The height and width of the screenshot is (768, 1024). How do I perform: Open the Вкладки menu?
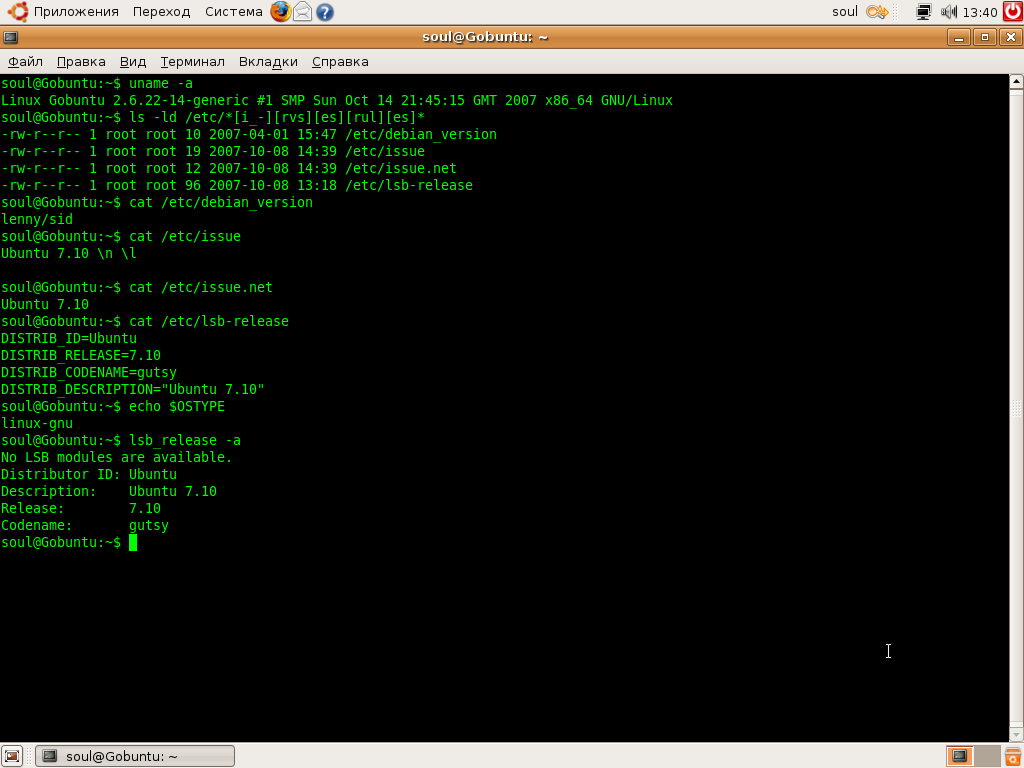pyautogui.click(x=268, y=61)
